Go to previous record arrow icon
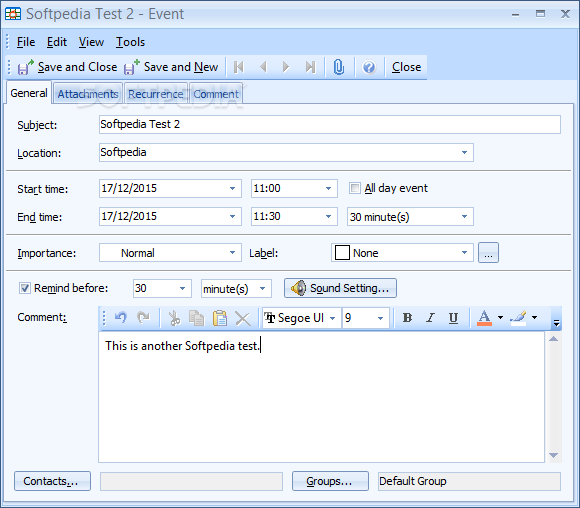580x508 pixels. [x=263, y=67]
